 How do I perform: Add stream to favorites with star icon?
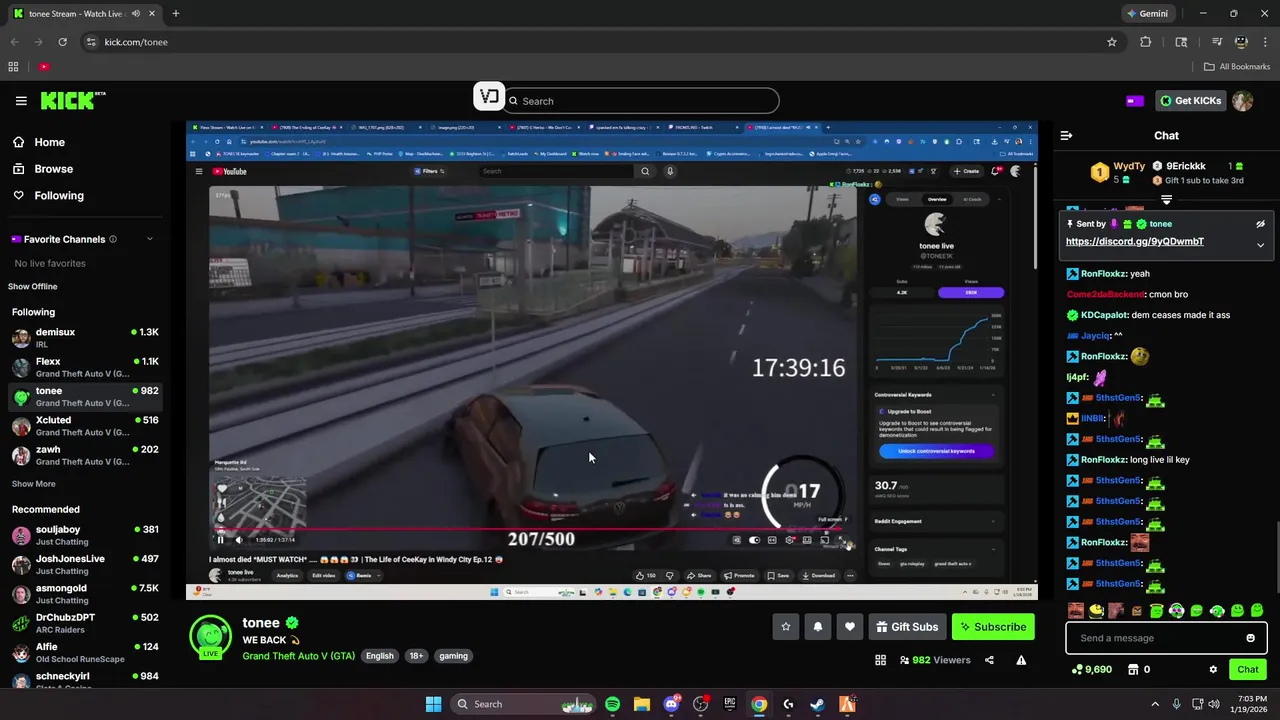pyautogui.click(x=786, y=627)
